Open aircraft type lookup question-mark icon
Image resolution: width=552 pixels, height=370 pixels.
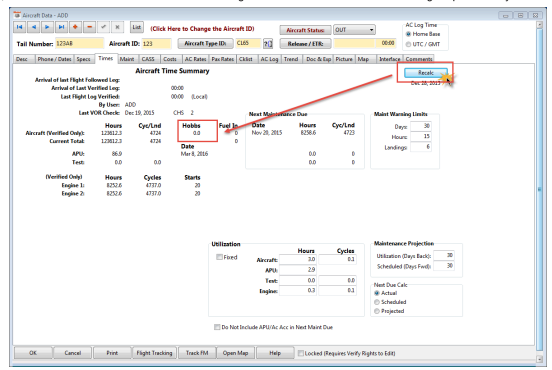pos(268,44)
